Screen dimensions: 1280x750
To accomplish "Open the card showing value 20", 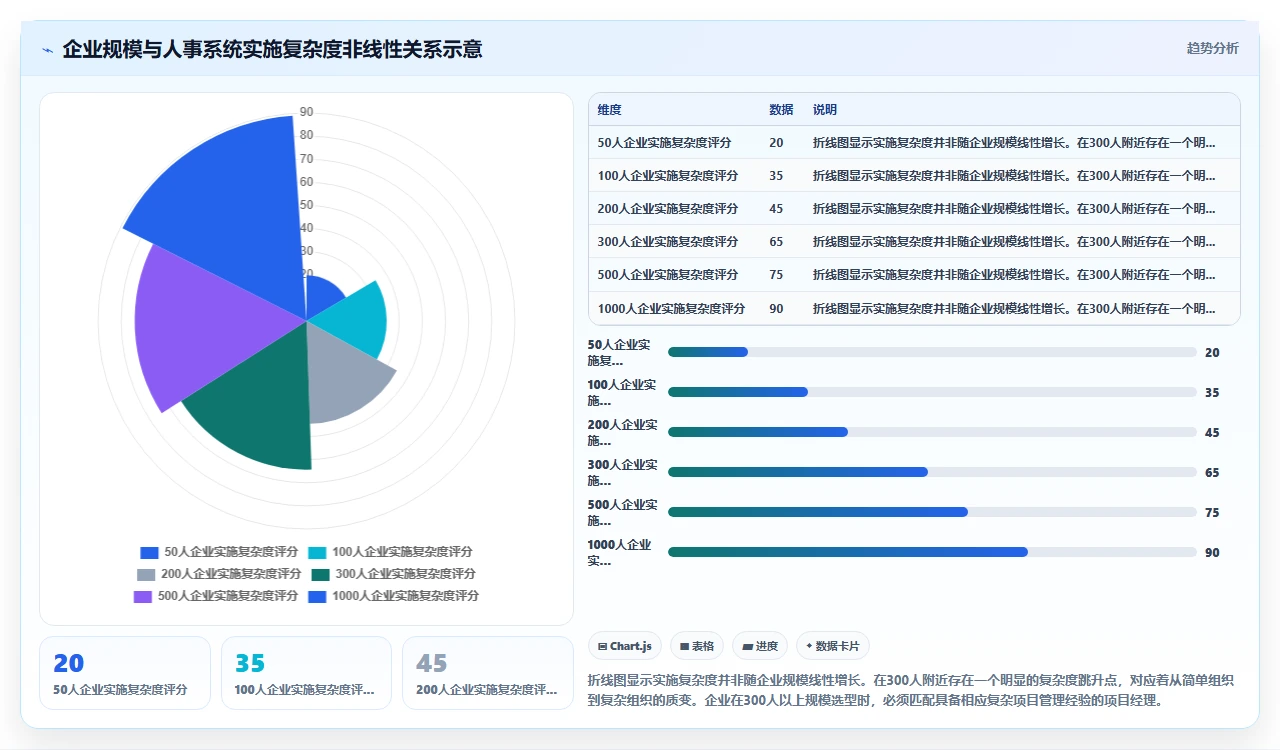I will [125, 673].
